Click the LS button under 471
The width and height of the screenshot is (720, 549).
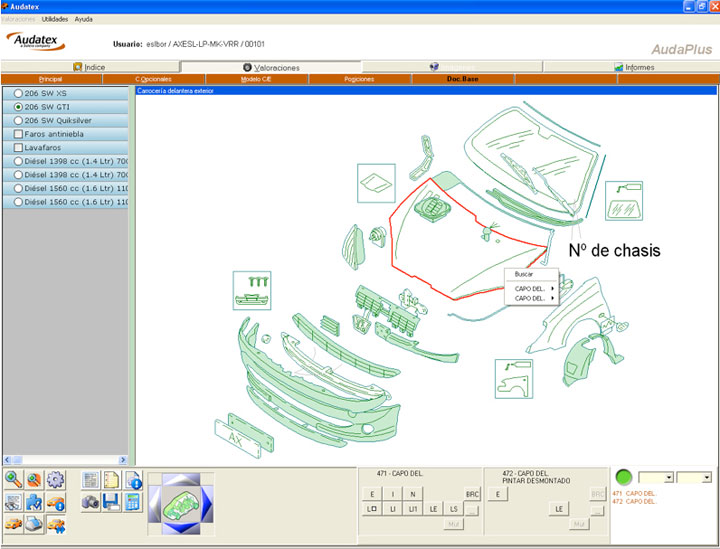pos(454,509)
